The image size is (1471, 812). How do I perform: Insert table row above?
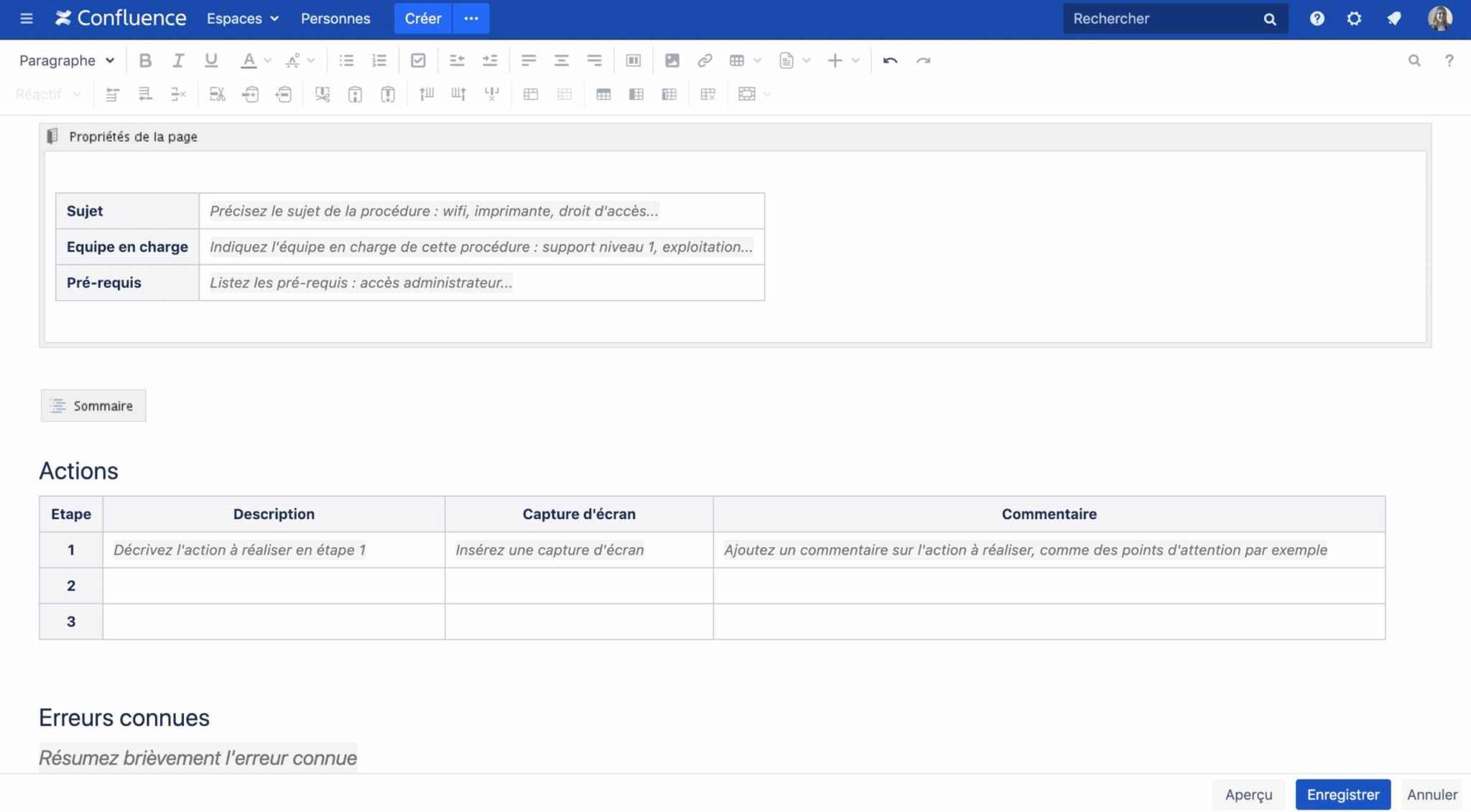click(x=112, y=94)
